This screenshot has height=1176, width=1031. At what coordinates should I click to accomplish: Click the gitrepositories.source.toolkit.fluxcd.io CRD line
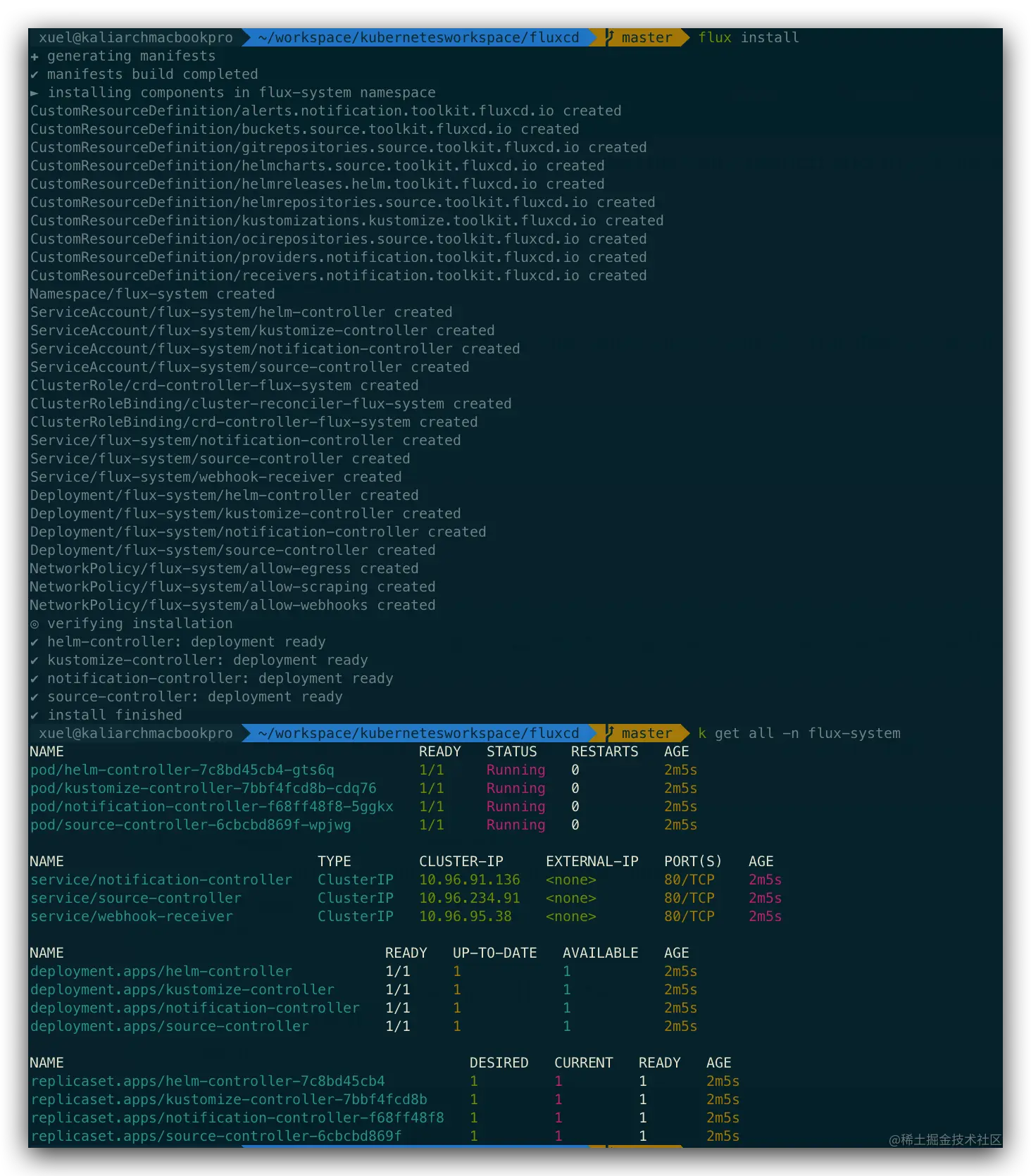coord(339,147)
